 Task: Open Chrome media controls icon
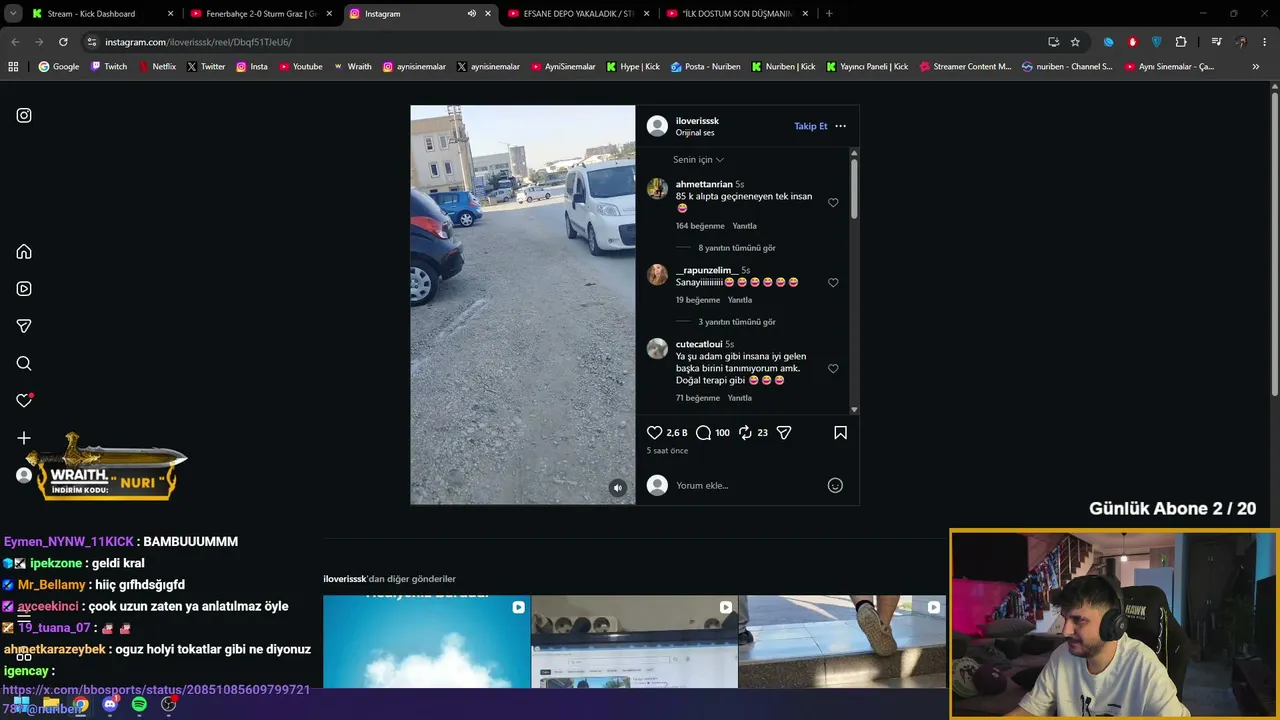point(1216,42)
